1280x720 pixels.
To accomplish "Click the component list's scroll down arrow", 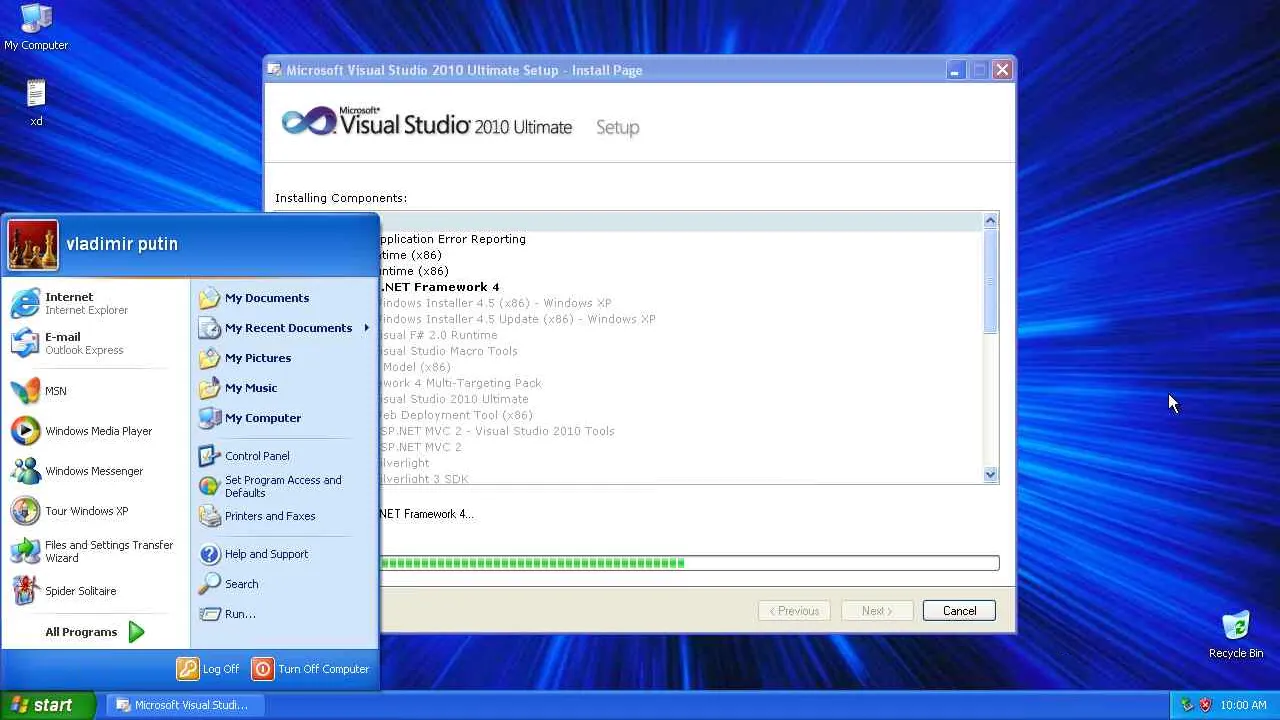I will point(991,475).
